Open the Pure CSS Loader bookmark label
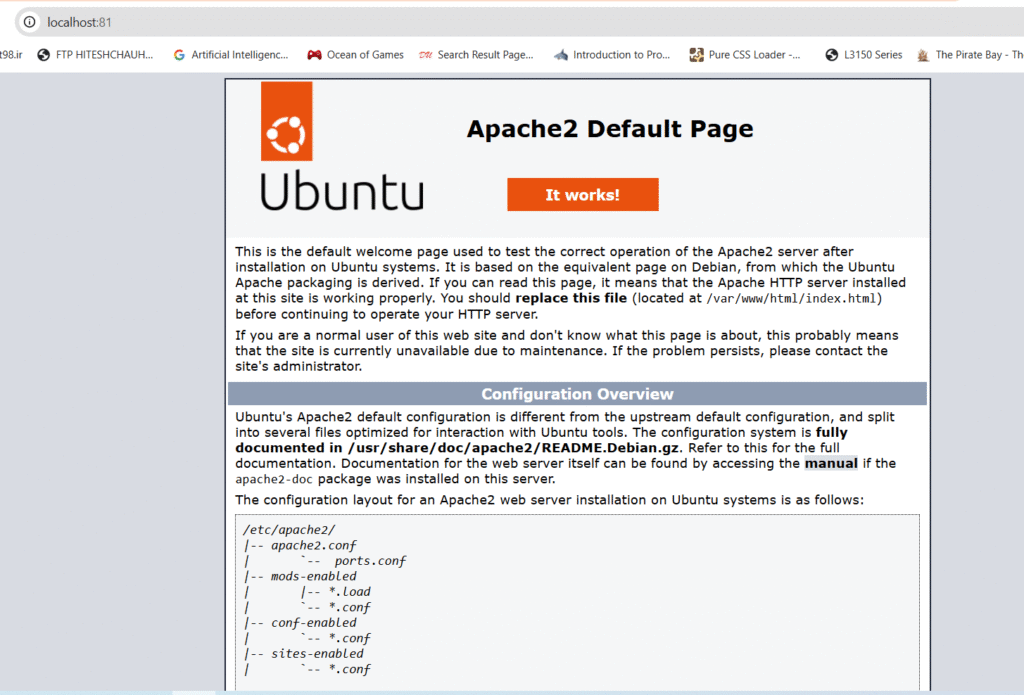The image size is (1024, 695). click(x=754, y=55)
